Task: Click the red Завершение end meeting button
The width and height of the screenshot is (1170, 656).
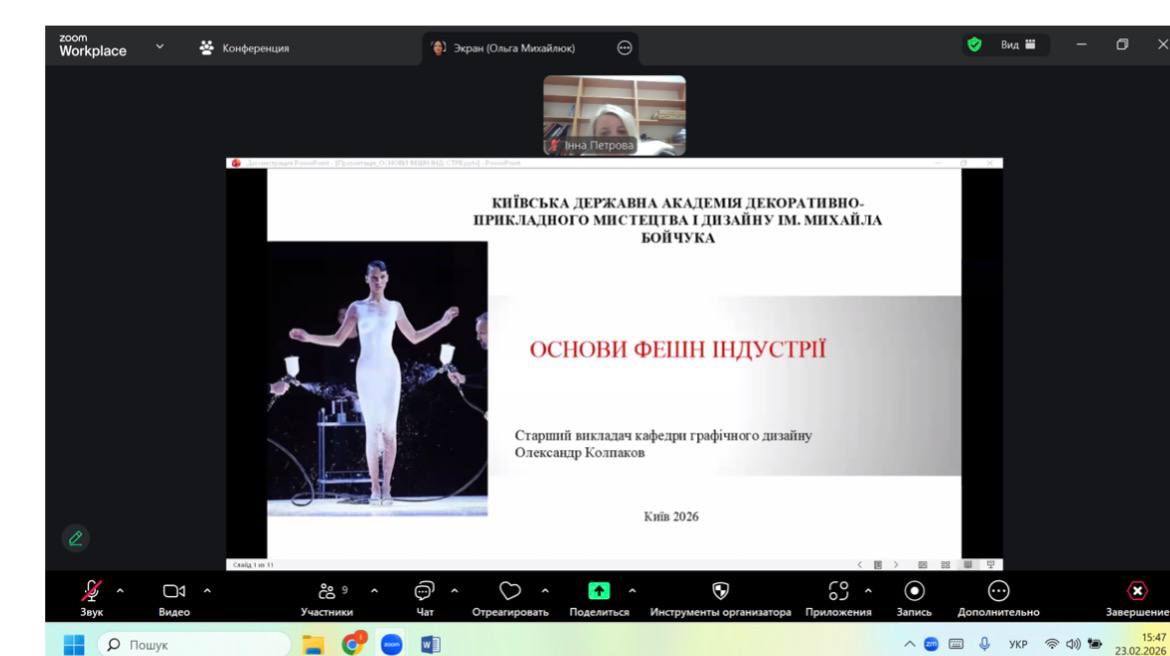Action: [1136, 591]
